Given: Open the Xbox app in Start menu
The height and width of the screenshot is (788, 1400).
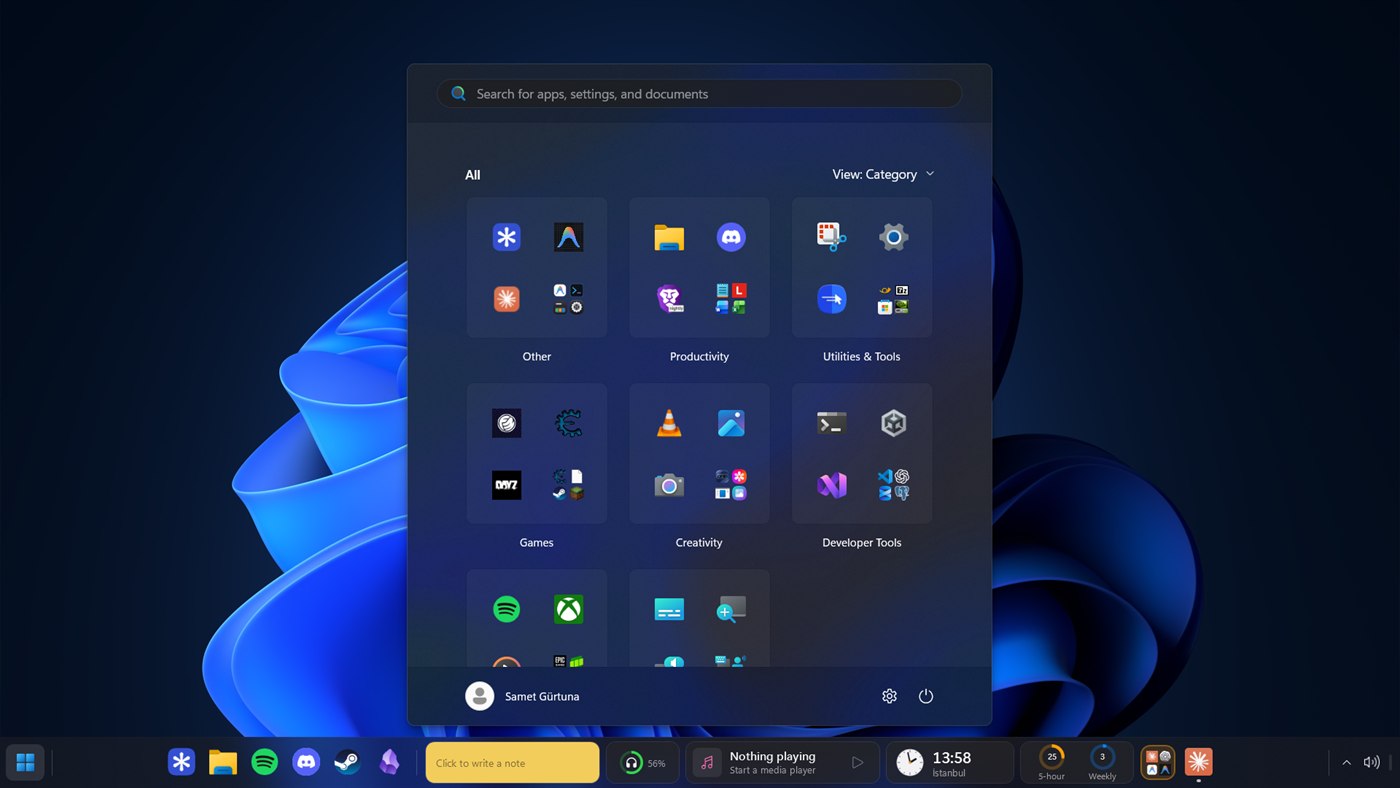Looking at the screenshot, I should point(569,609).
